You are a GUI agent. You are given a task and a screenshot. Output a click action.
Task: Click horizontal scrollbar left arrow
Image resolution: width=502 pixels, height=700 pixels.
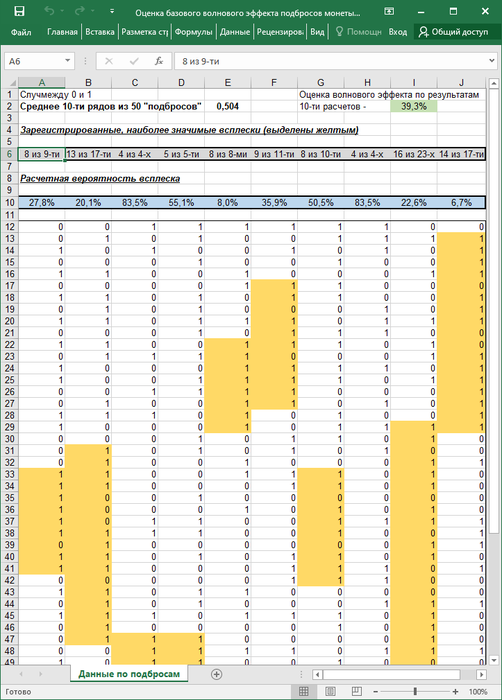(x=317, y=674)
